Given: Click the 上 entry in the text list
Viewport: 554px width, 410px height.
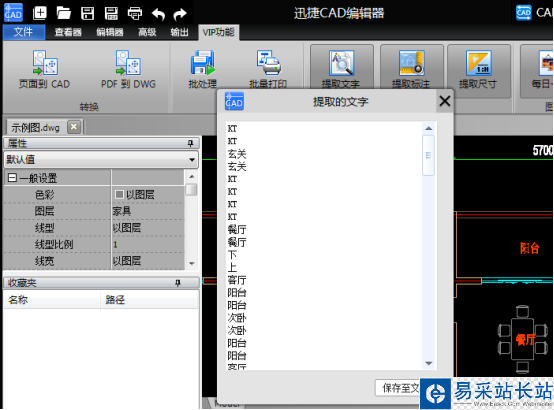Looking at the screenshot, I should click(x=232, y=268).
